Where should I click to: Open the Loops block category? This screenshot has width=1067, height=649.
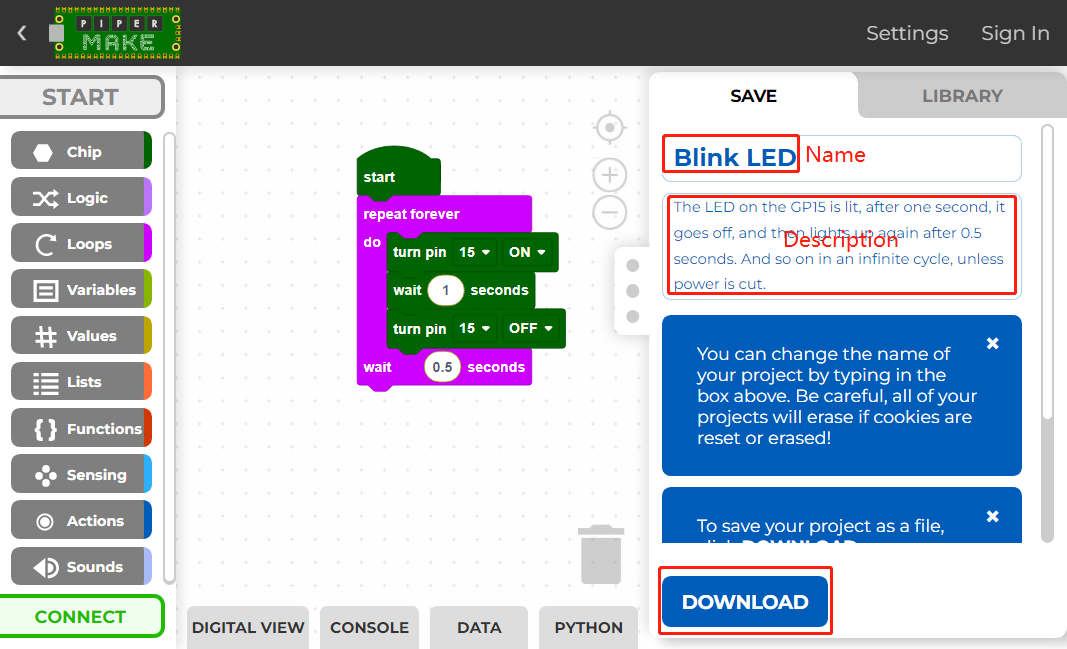81,243
